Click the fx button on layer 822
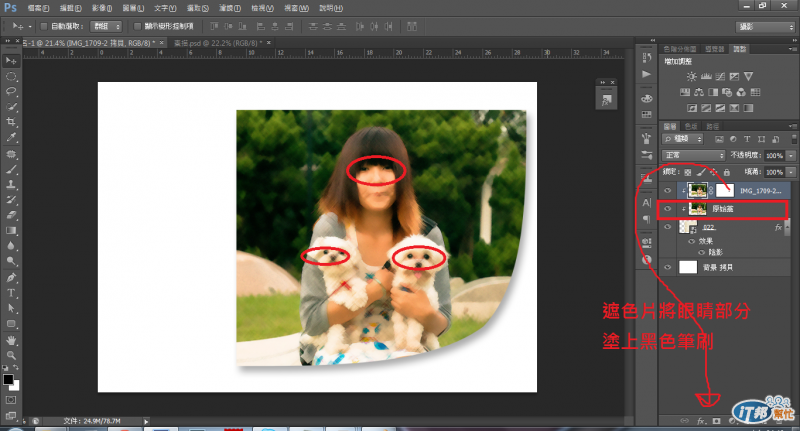 coord(778,229)
